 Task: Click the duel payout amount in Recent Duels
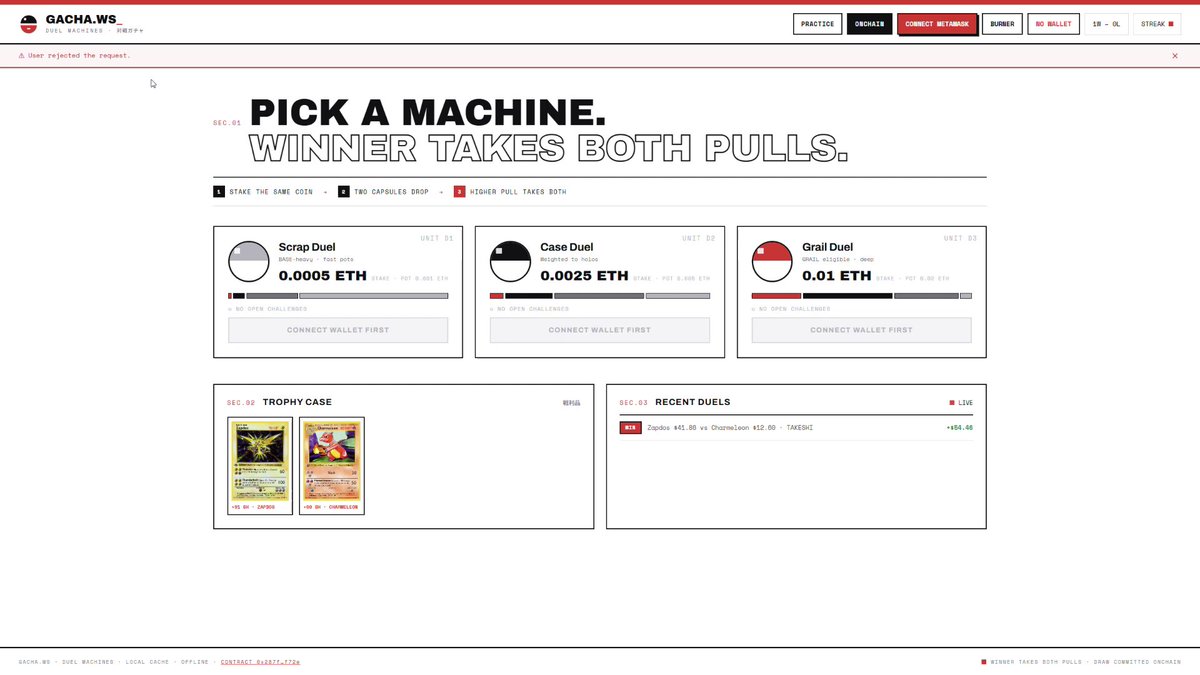point(960,428)
